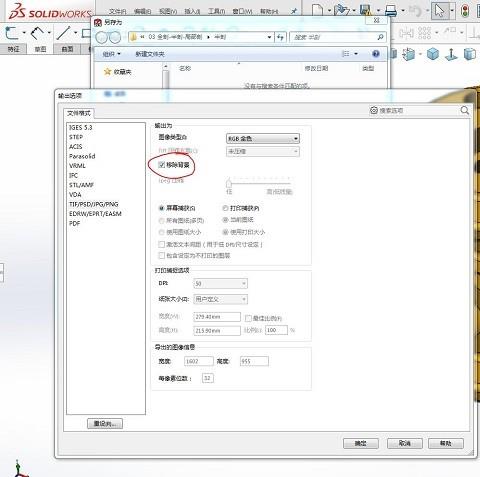The image size is (480, 477).
Task: Click the New document icon
Action: point(317,10)
